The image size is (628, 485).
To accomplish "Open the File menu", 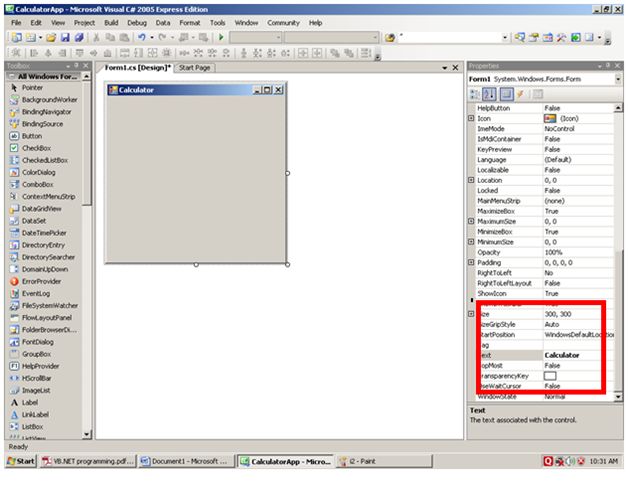I will point(16,23).
